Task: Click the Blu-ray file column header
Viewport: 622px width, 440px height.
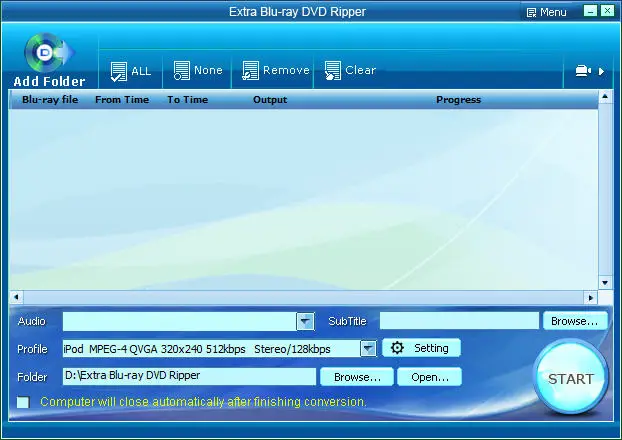Action: [x=50, y=100]
